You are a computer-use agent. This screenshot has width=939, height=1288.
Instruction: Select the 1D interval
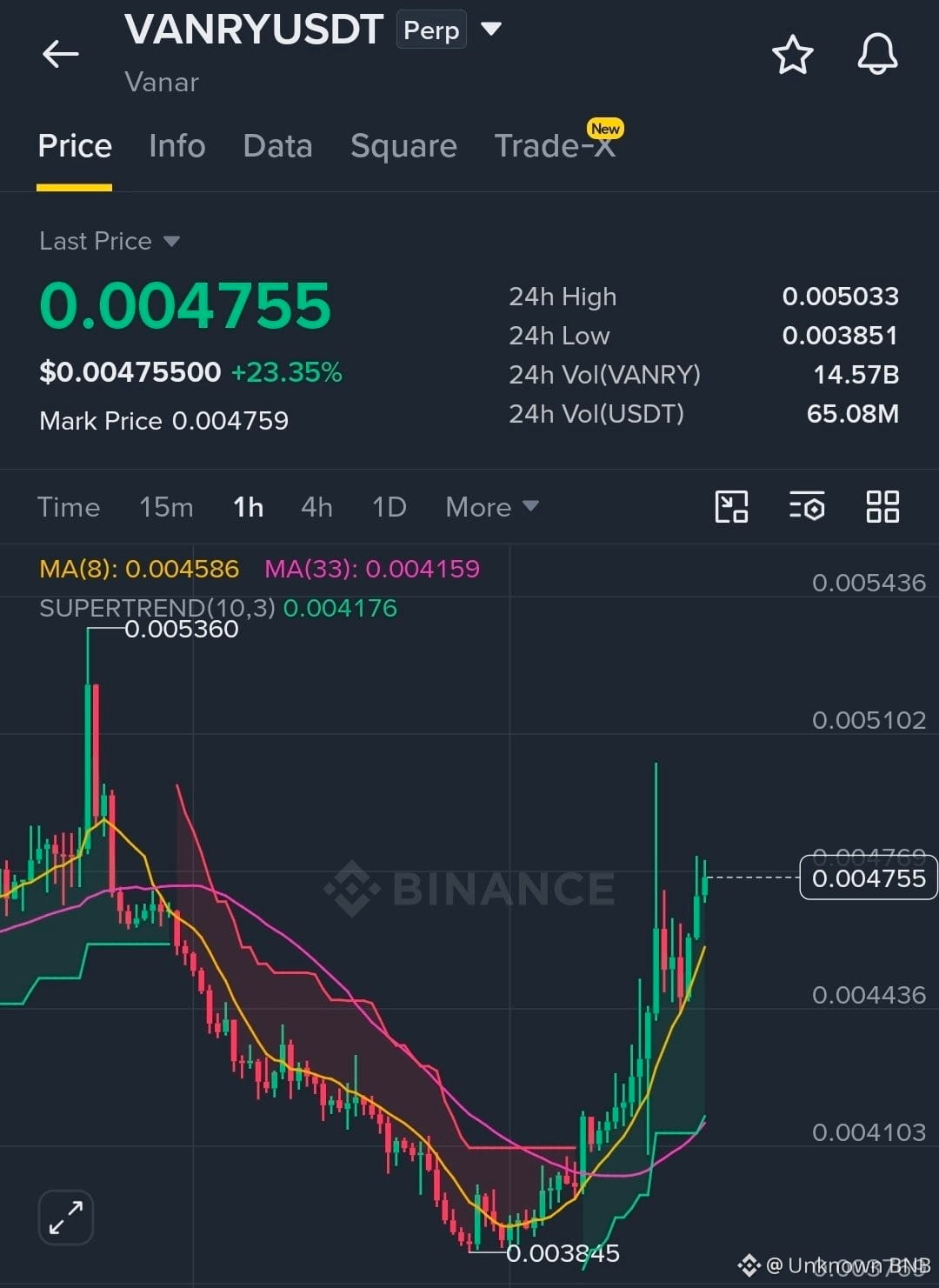(x=389, y=507)
